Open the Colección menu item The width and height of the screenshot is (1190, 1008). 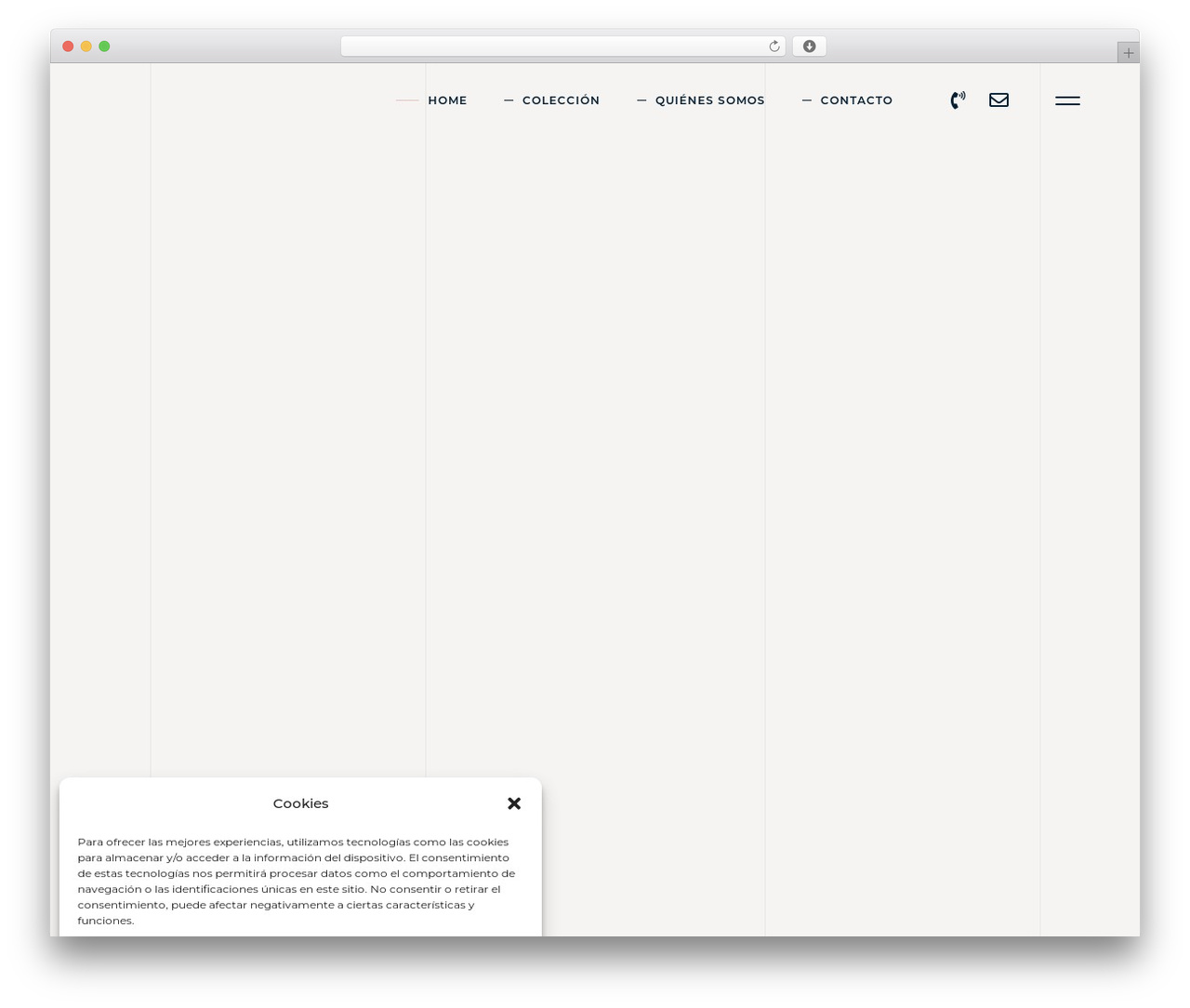[561, 100]
